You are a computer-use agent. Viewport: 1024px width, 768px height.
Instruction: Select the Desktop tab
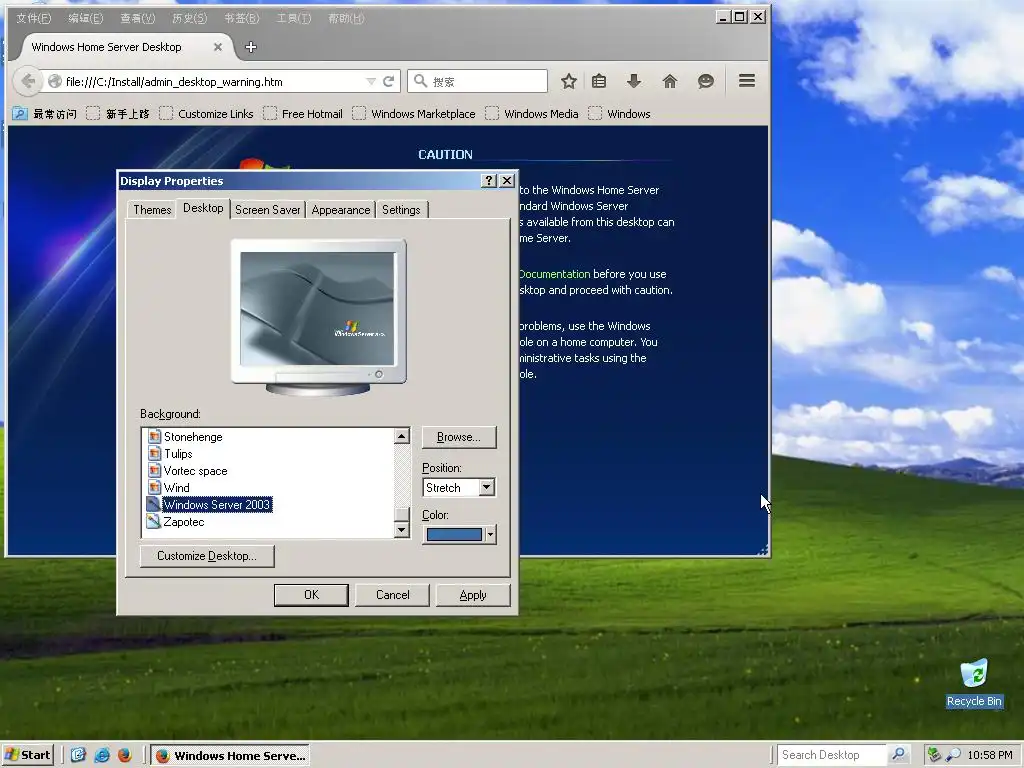[203, 208]
